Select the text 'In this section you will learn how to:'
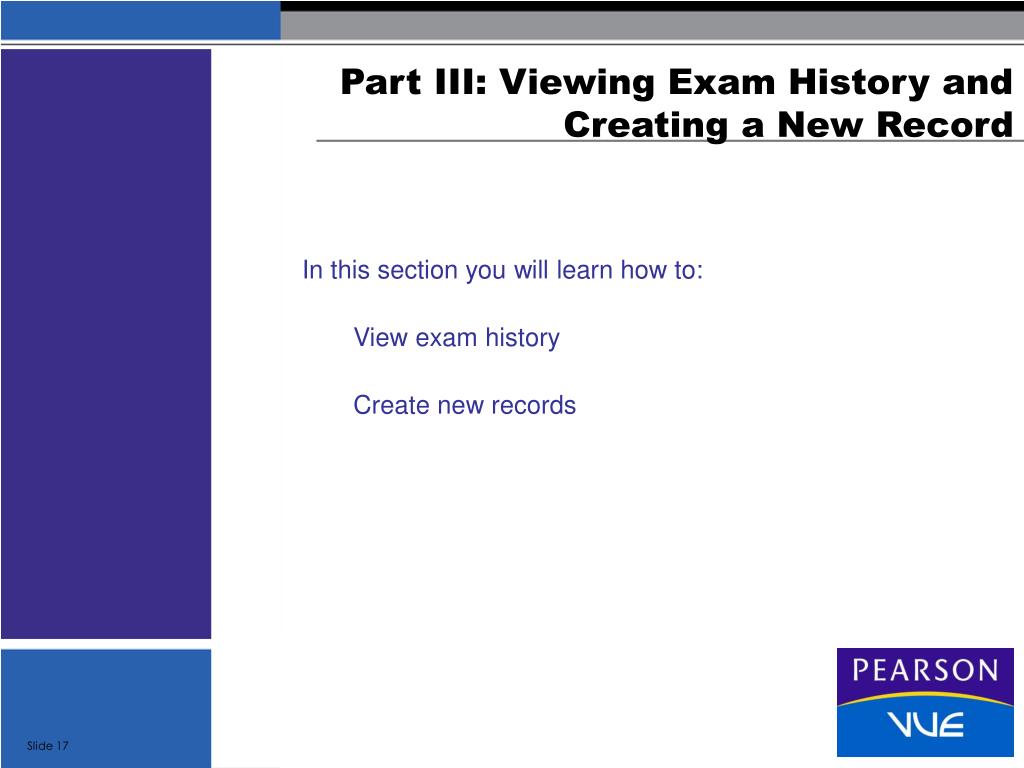 pos(502,270)
